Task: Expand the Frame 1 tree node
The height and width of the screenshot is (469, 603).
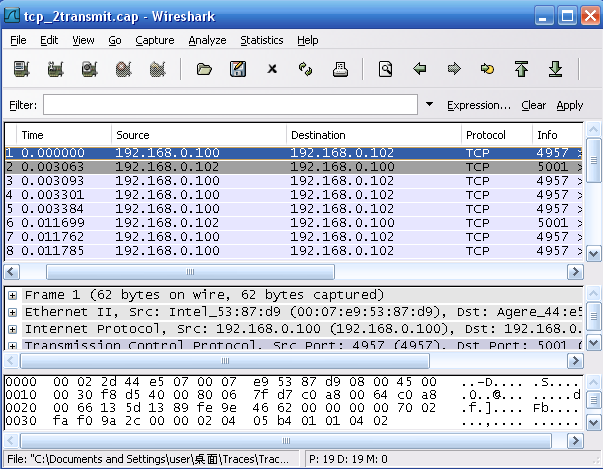Action: pyautogui.click(x=12, y=295)
